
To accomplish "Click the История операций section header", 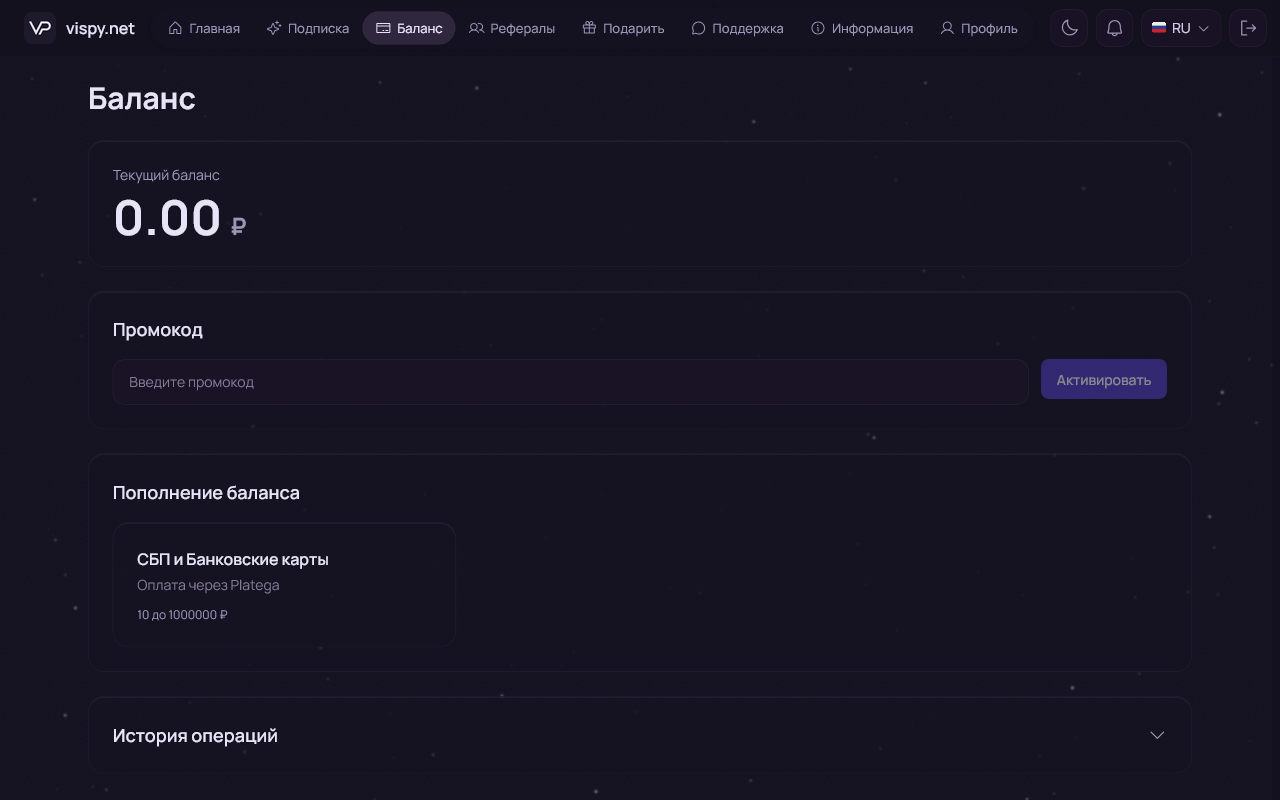I will coord(640,735).
